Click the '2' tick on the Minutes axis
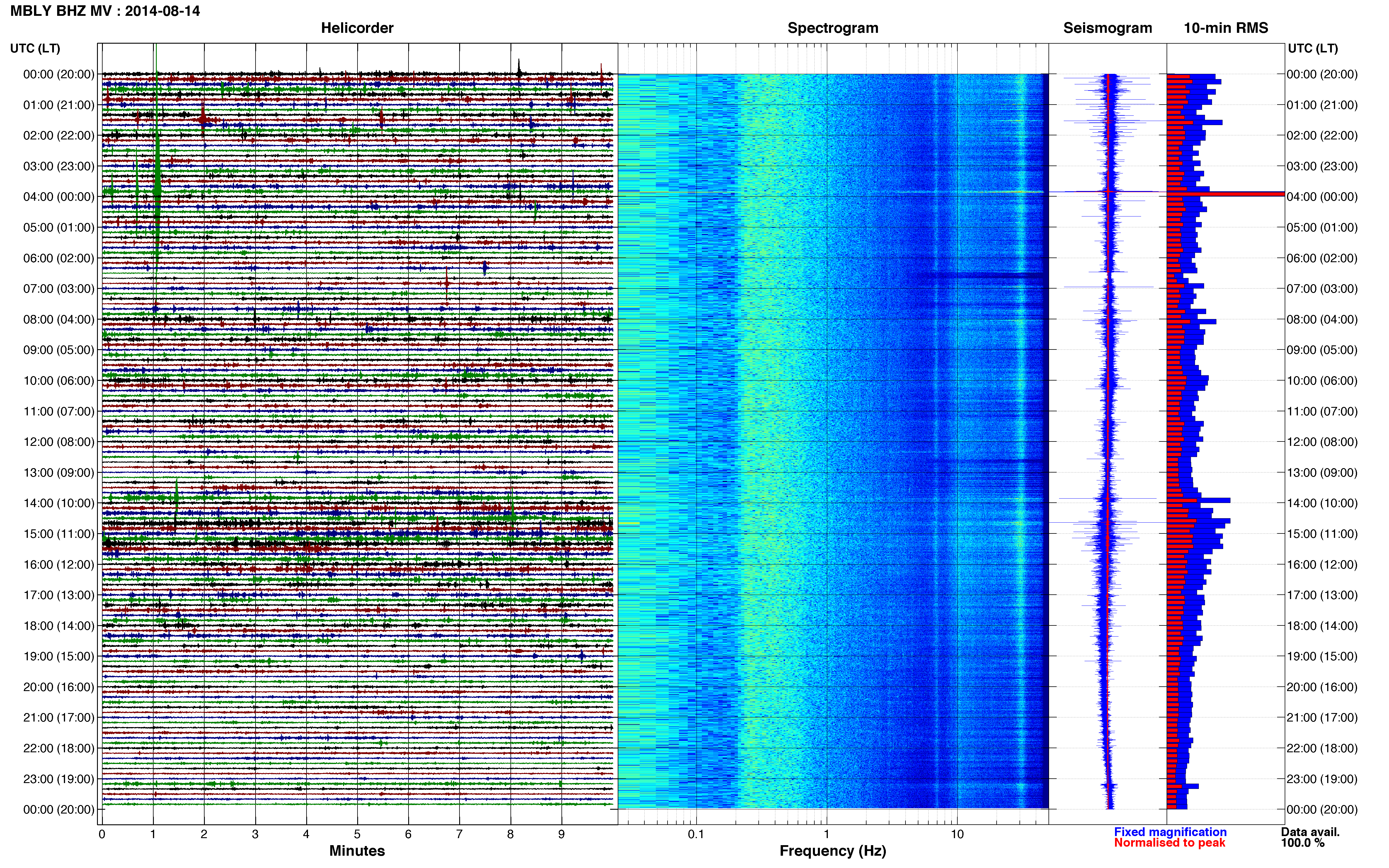Screen dimensions: 1389x868 click(x=204, y=835)
